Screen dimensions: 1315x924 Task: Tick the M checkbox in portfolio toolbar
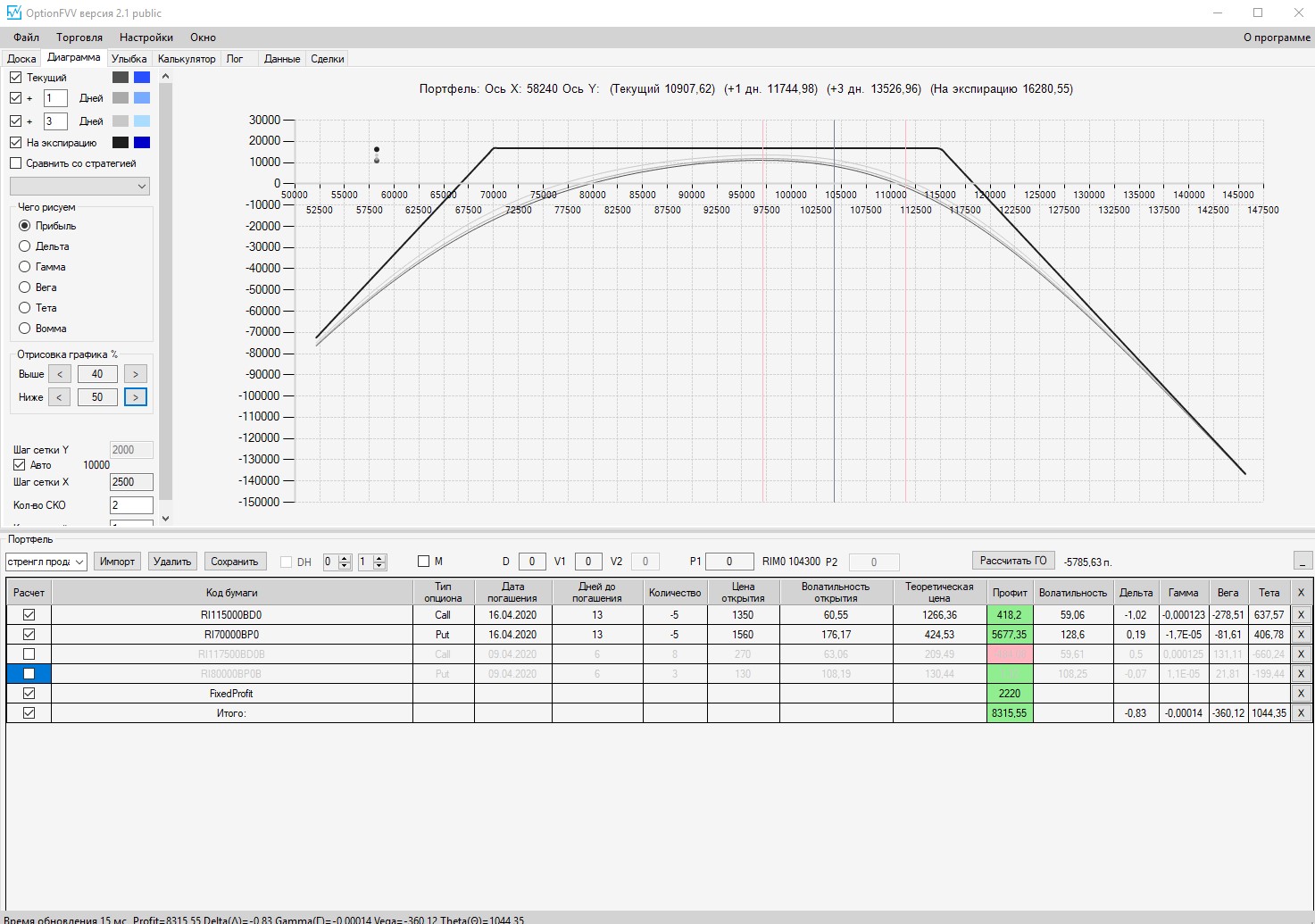coord(424,562)
